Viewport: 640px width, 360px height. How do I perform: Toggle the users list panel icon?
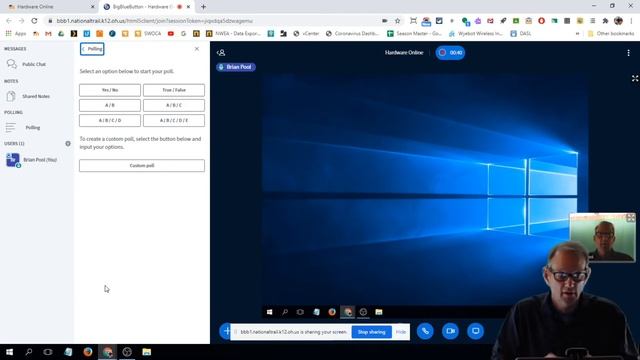pos(221,53)
